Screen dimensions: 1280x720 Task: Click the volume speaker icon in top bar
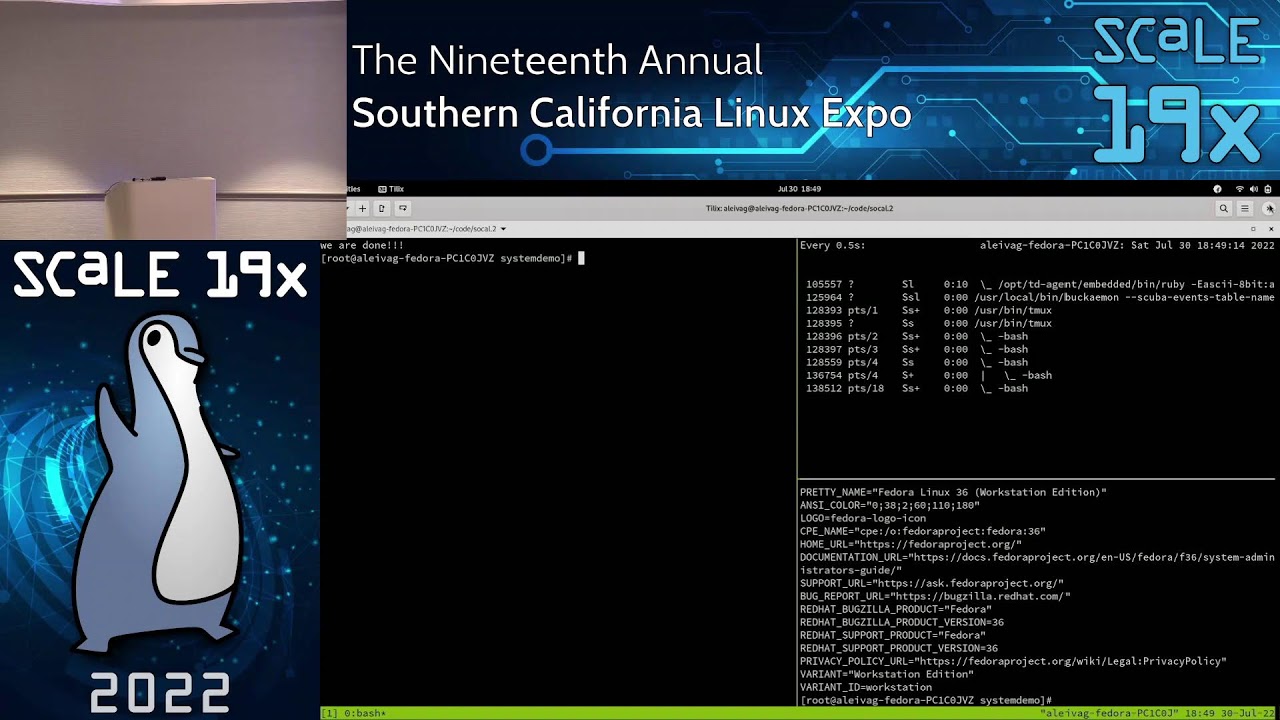coord(1254,189)
